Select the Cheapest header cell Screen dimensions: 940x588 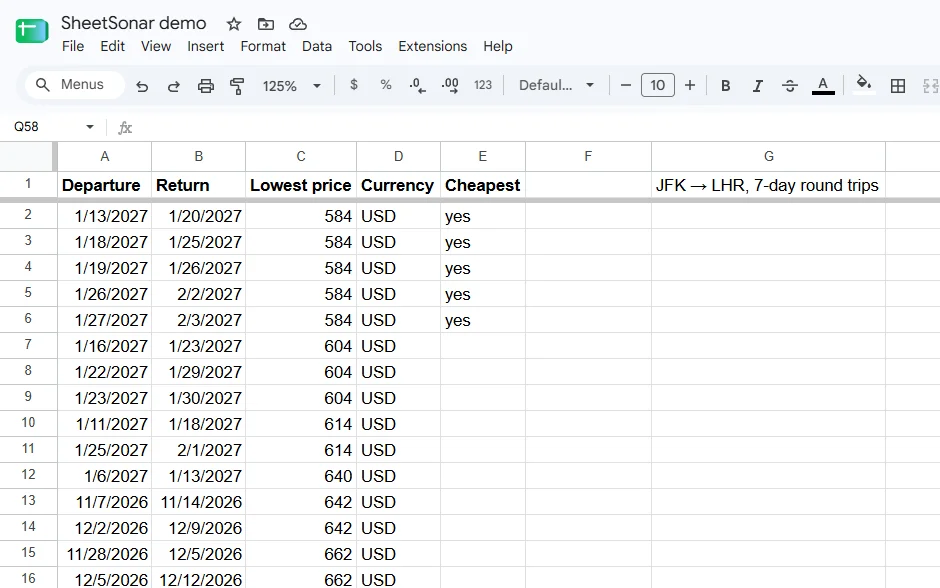pyautogui.click(x=483, y=185)
